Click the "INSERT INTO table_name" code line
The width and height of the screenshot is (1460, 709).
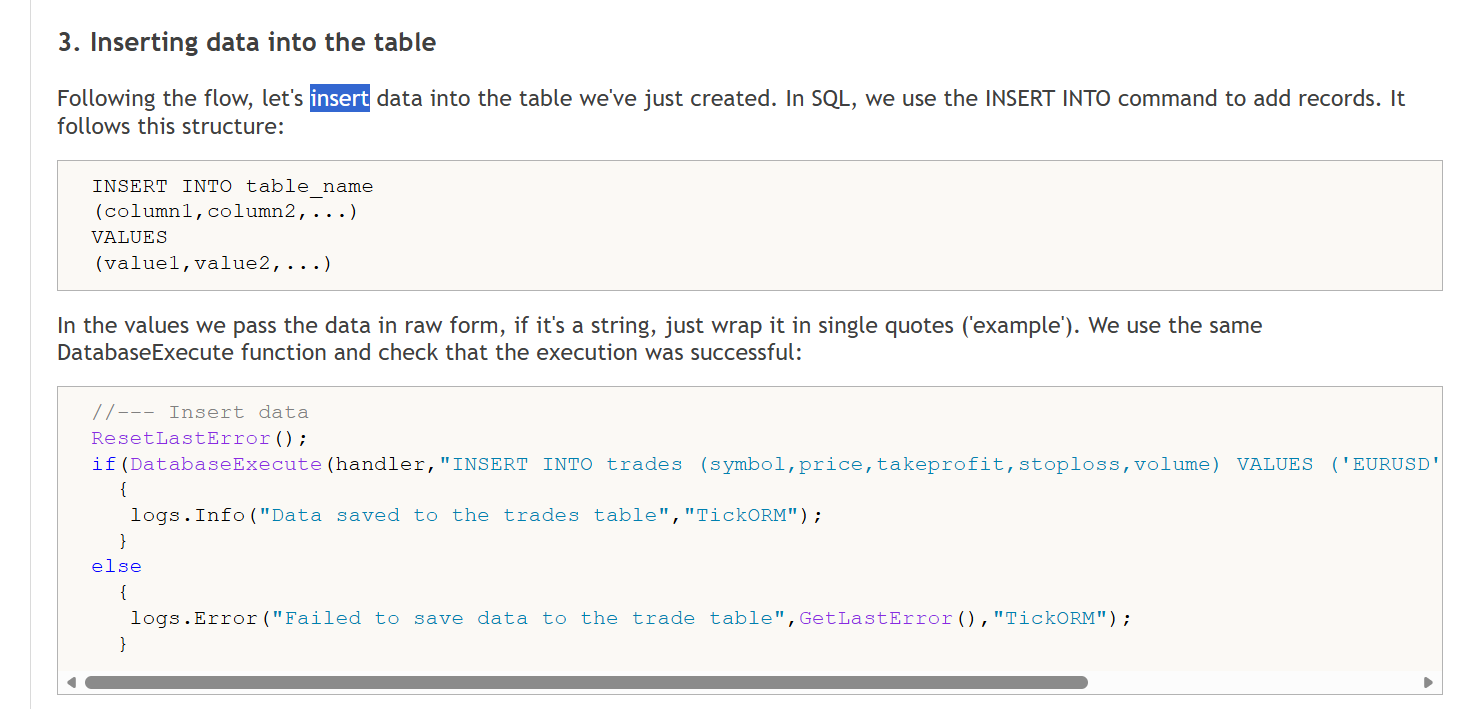tap(232, 186)
